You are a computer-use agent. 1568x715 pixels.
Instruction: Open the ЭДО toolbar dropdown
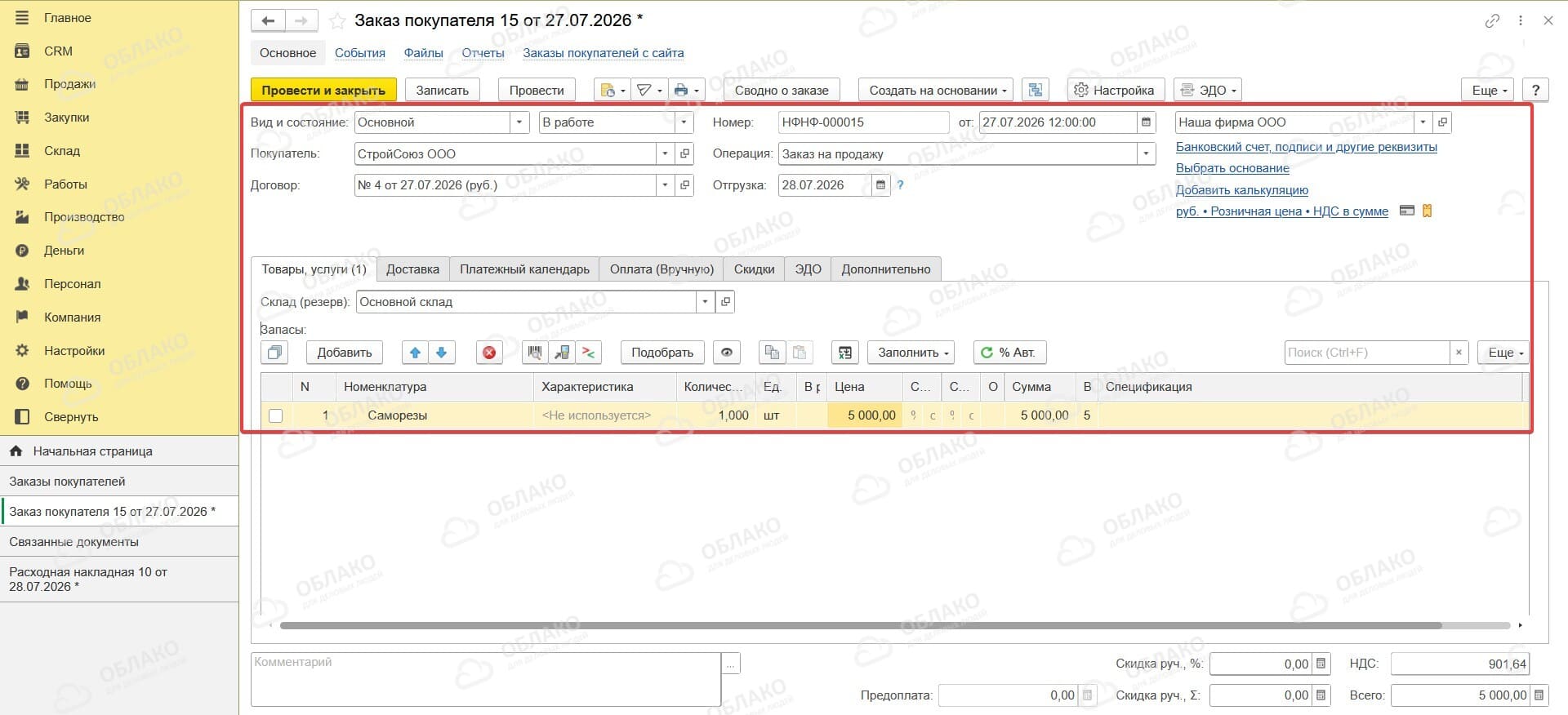(x=1208, y=90)
